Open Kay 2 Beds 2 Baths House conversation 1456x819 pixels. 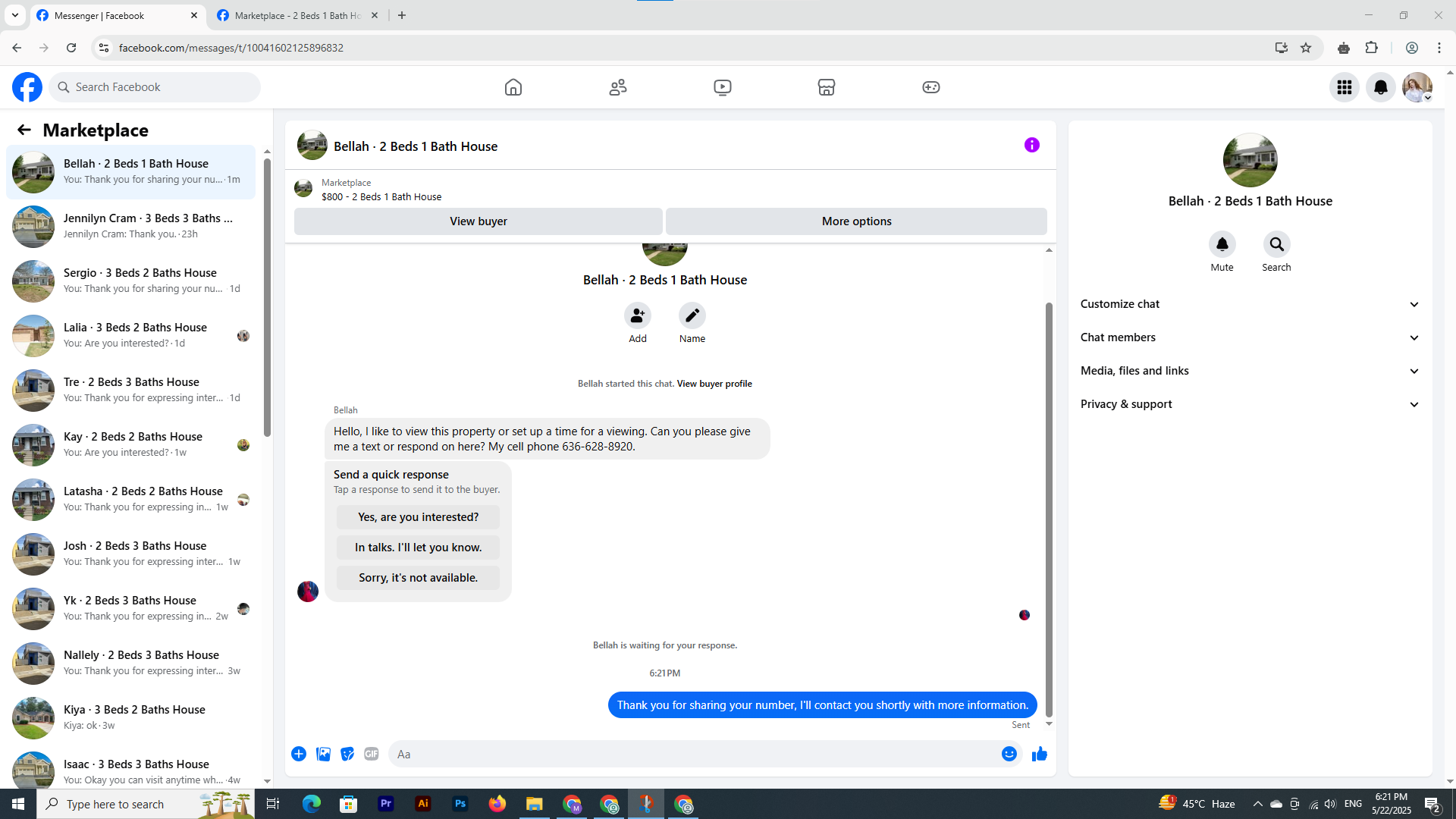pyautogui.click(x=131, y=444)
